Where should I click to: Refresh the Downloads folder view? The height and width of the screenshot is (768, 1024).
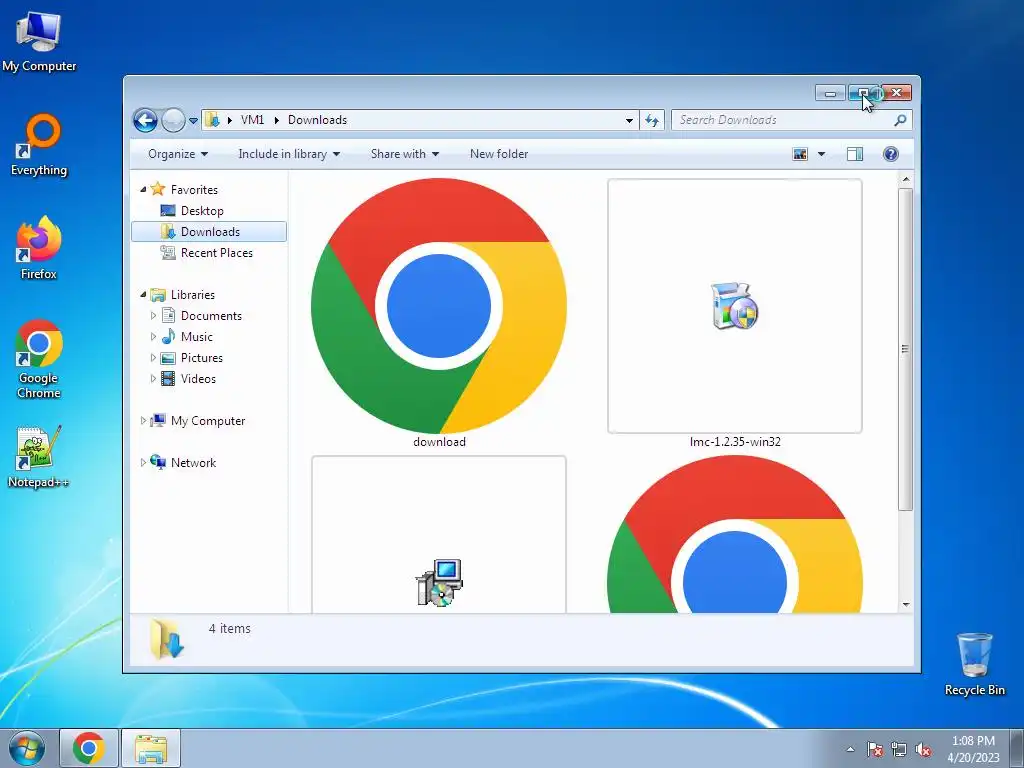click(652, 120)
